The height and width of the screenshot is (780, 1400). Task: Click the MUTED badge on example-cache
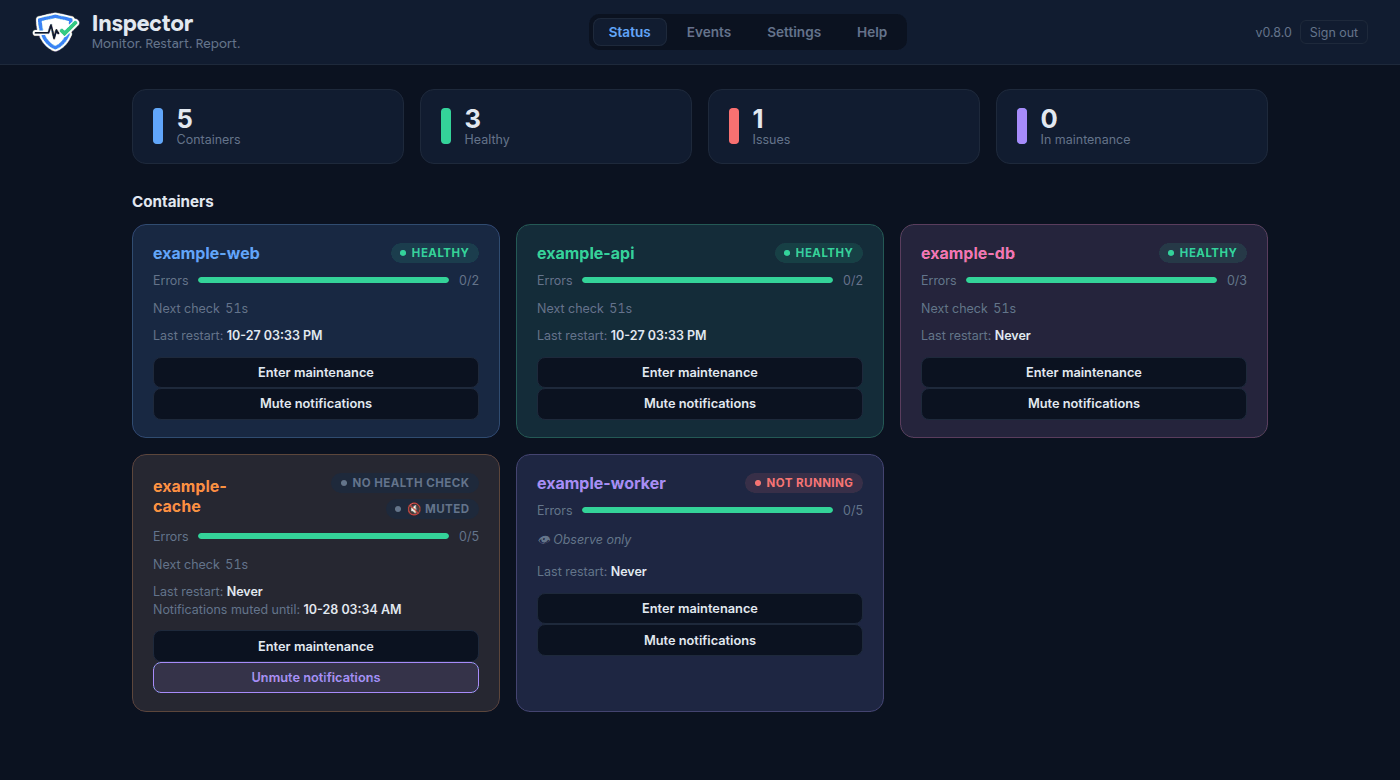point(433,509)
